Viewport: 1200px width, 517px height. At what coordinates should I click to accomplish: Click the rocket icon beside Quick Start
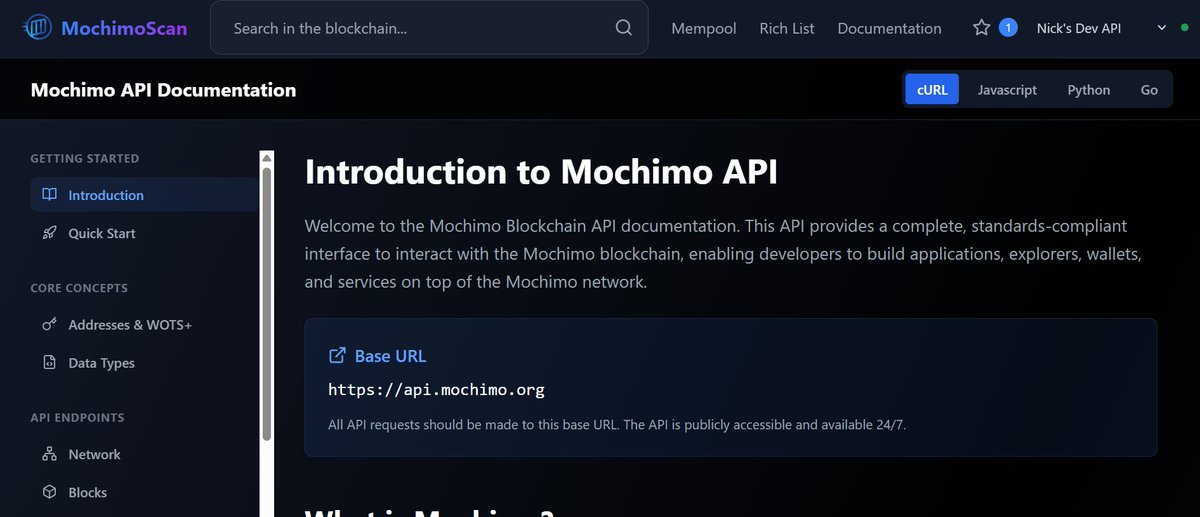pyautogui.click(x=49, y=233)
